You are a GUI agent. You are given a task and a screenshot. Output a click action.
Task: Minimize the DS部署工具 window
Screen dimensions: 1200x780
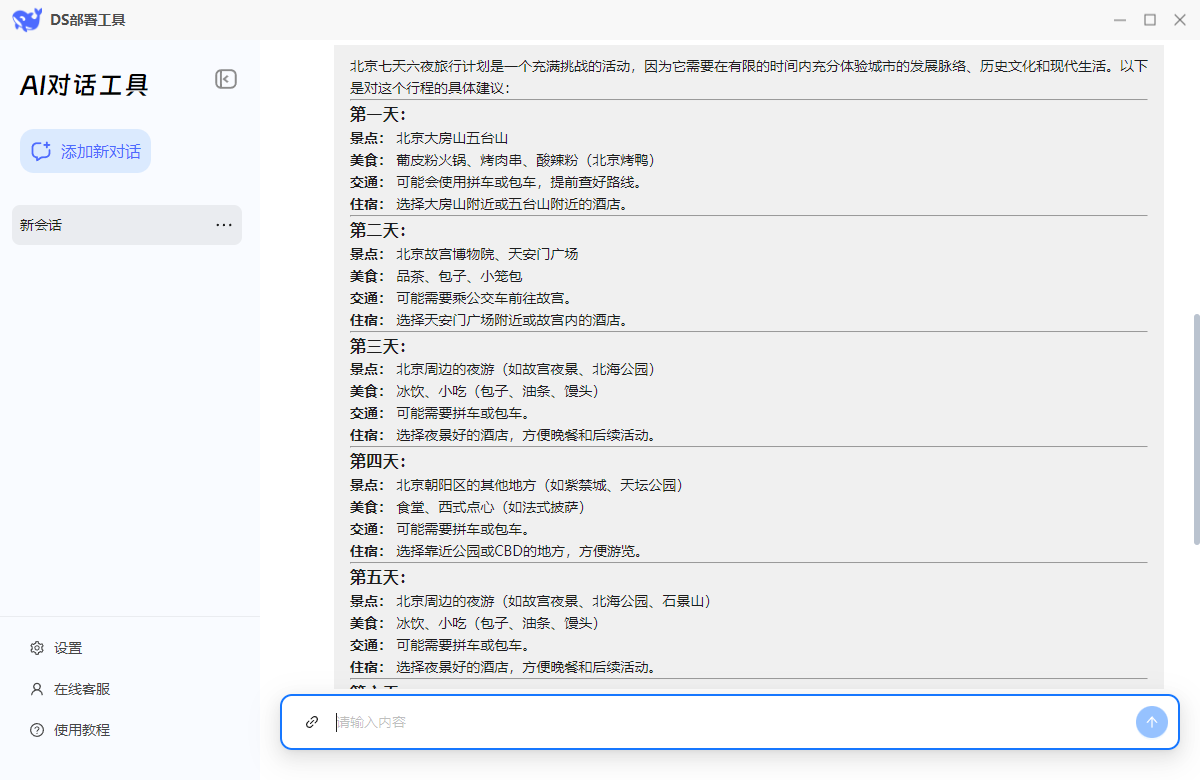click(x=1121, y=20)
